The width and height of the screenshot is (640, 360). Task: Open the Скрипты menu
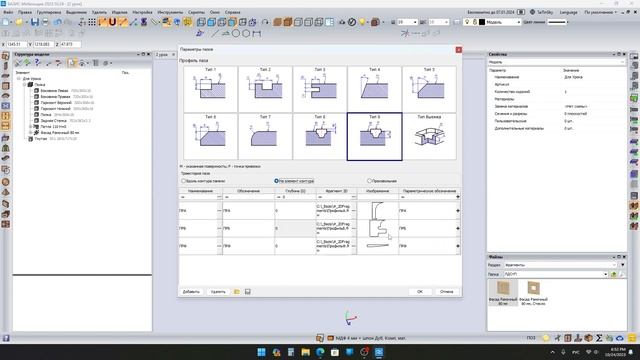196,12
